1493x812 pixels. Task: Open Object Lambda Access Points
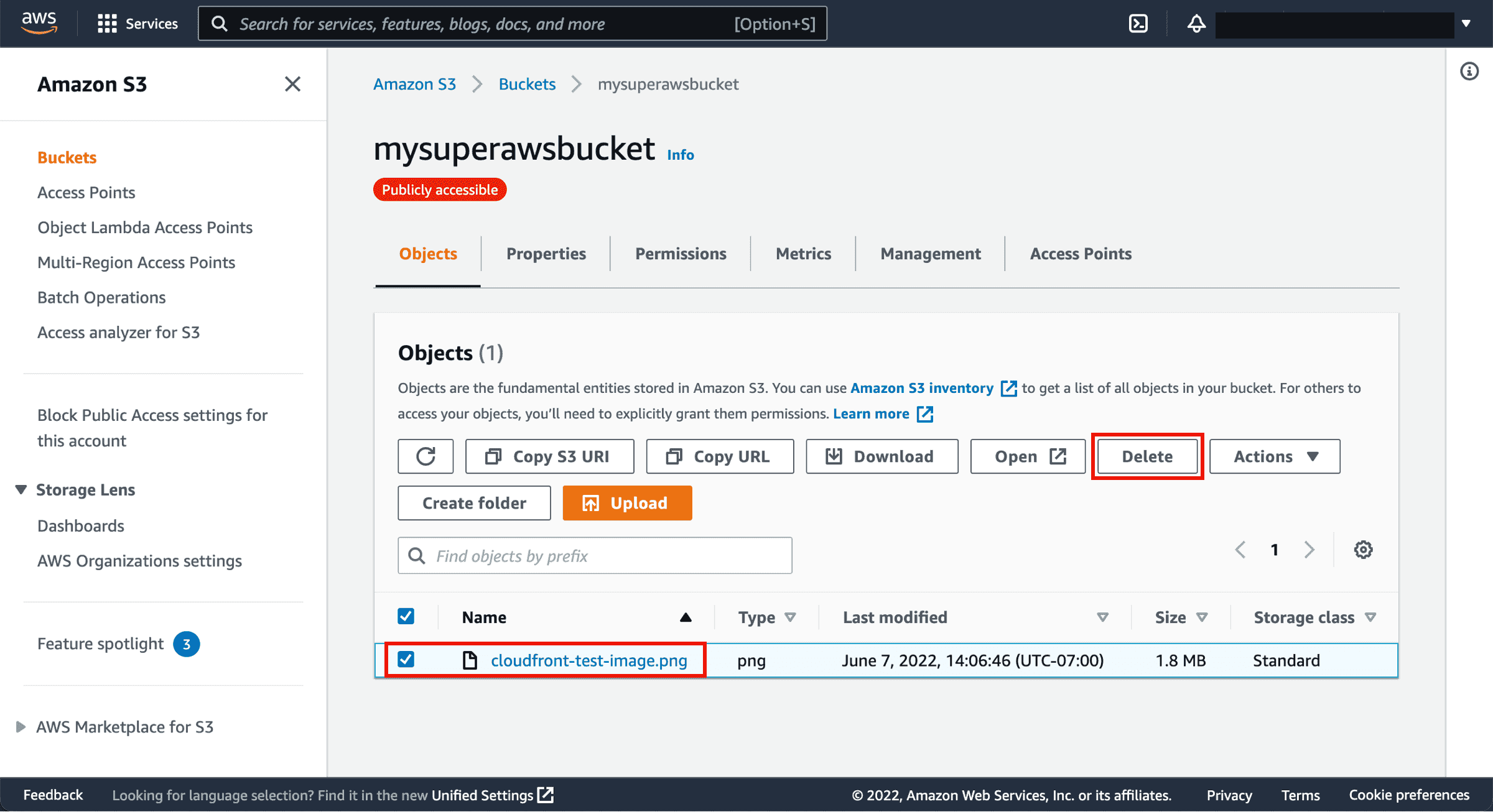(x=145, y=228)
